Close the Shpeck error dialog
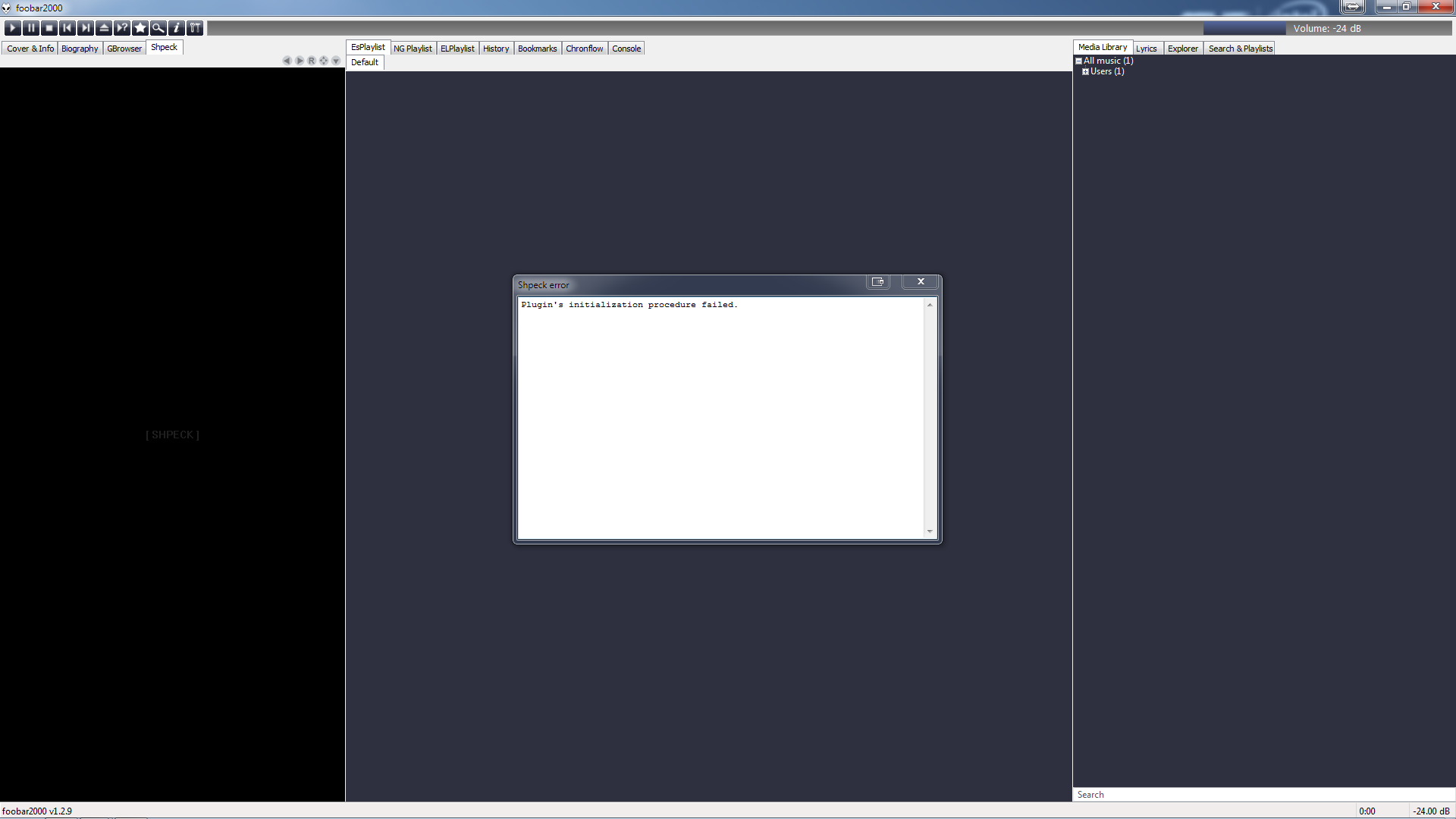Image resolution: width=1456 pixels, height=819 pixels. (921, 281)
